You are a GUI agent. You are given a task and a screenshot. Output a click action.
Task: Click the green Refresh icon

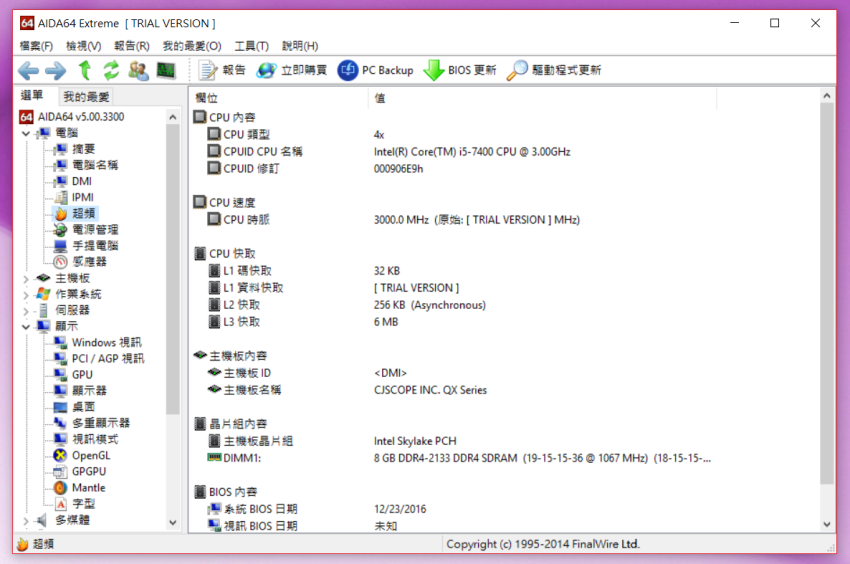pyautogui.click(x=111, y=70)
